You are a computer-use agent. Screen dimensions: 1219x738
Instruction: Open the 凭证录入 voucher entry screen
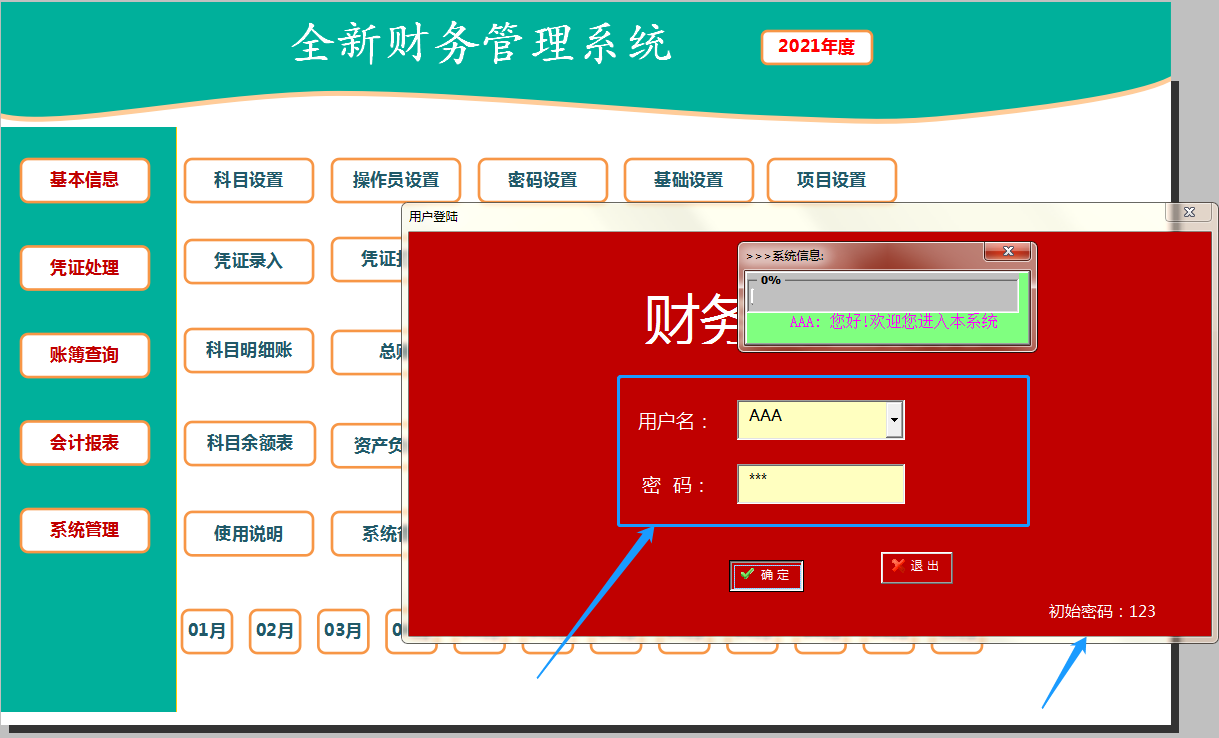(248, 260)
